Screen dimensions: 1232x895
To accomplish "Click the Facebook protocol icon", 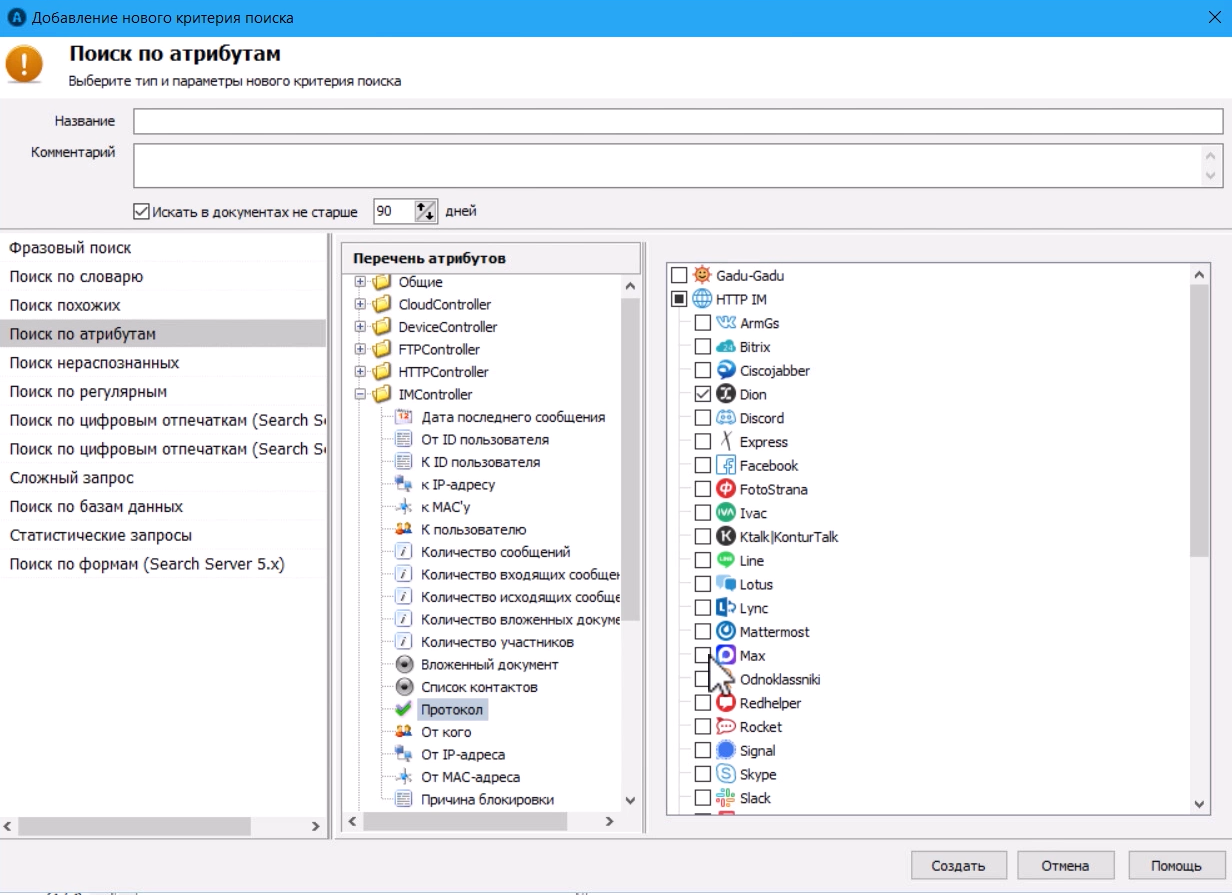I will (x=726, y=466).
